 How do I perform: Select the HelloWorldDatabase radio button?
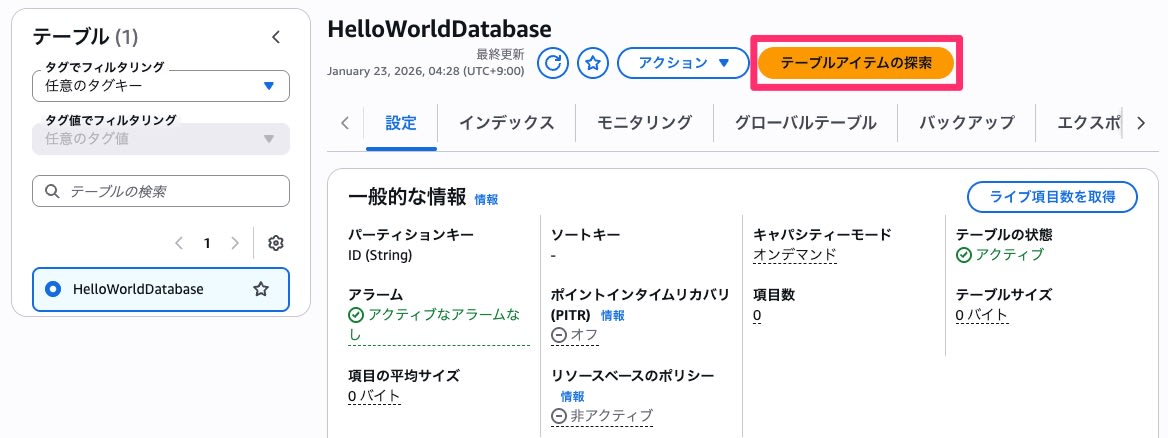coord(53,289)
